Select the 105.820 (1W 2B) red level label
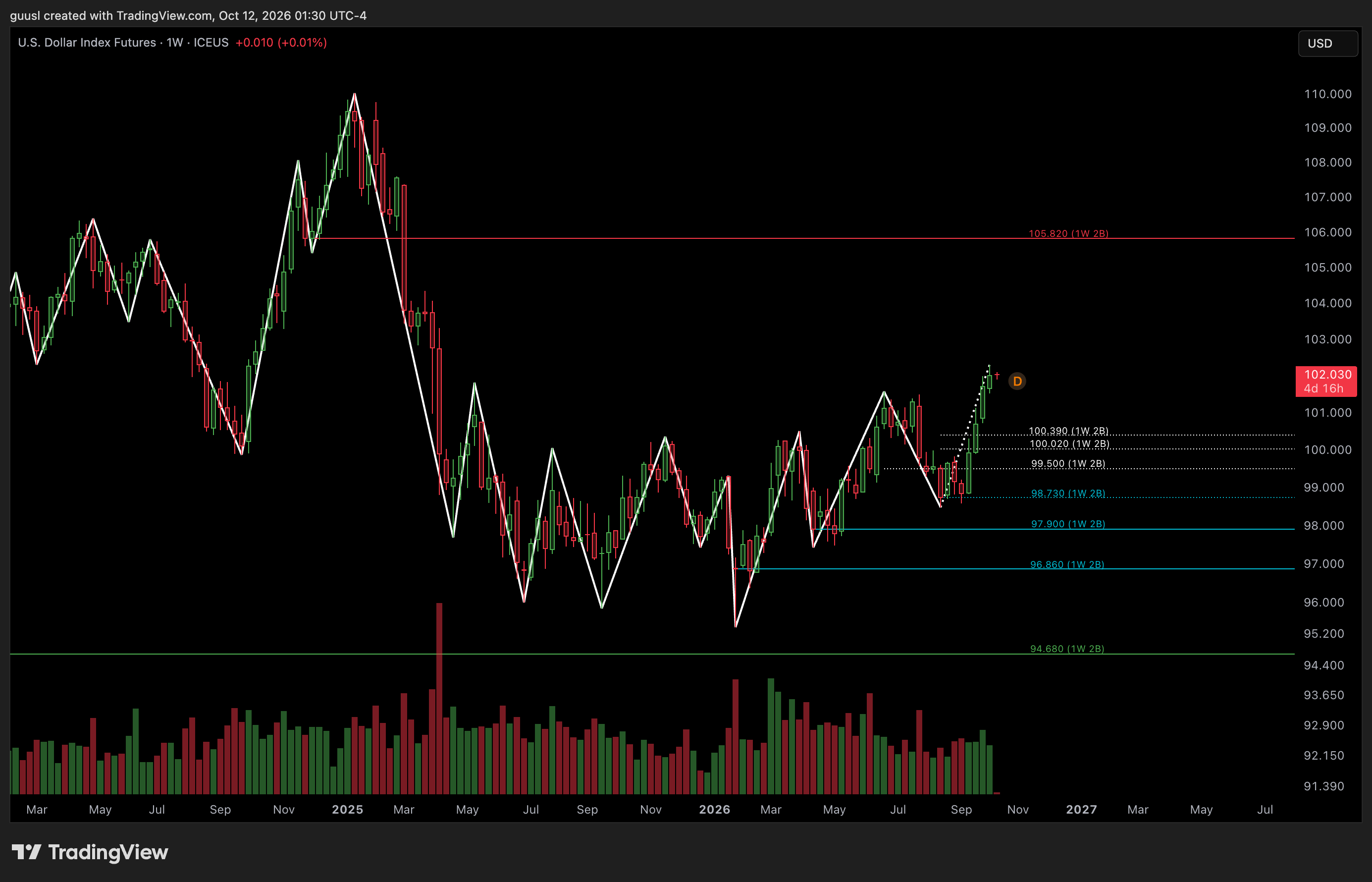1372x882 pixels. pyautogui.click(x=1069, y=234)
